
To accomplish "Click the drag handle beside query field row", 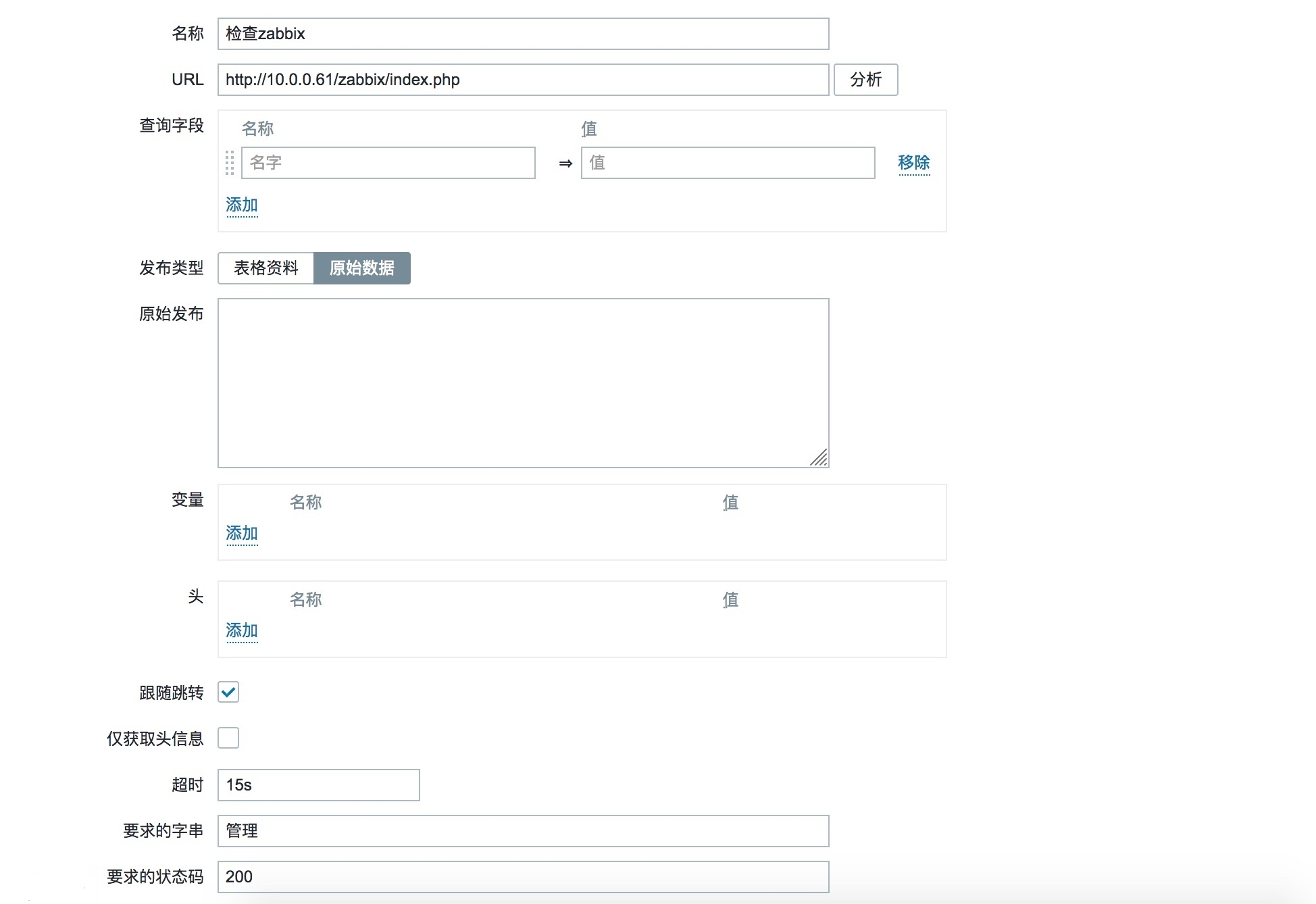I will tap(230, 163).
